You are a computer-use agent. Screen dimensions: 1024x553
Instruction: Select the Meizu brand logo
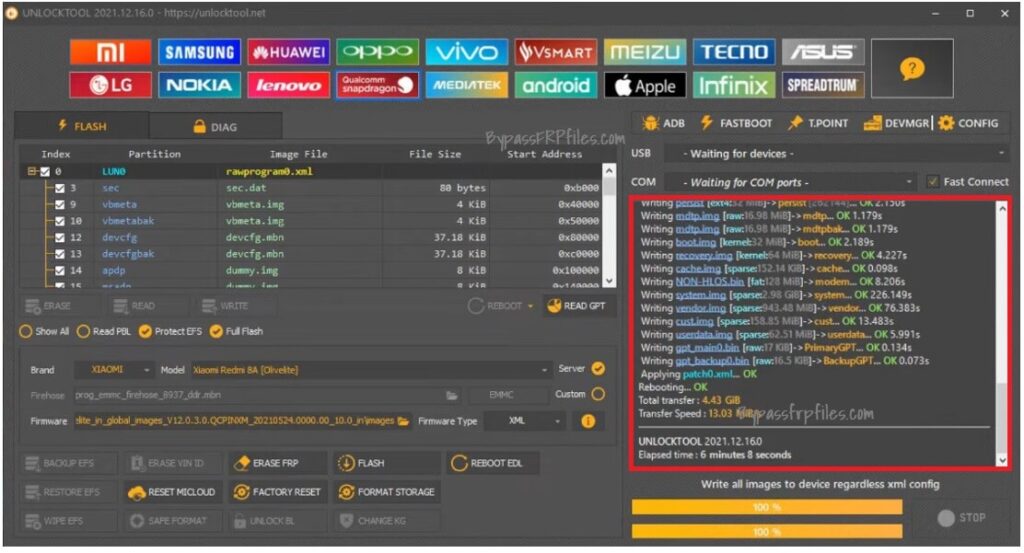pyautogui.click(x=645, y=52)
